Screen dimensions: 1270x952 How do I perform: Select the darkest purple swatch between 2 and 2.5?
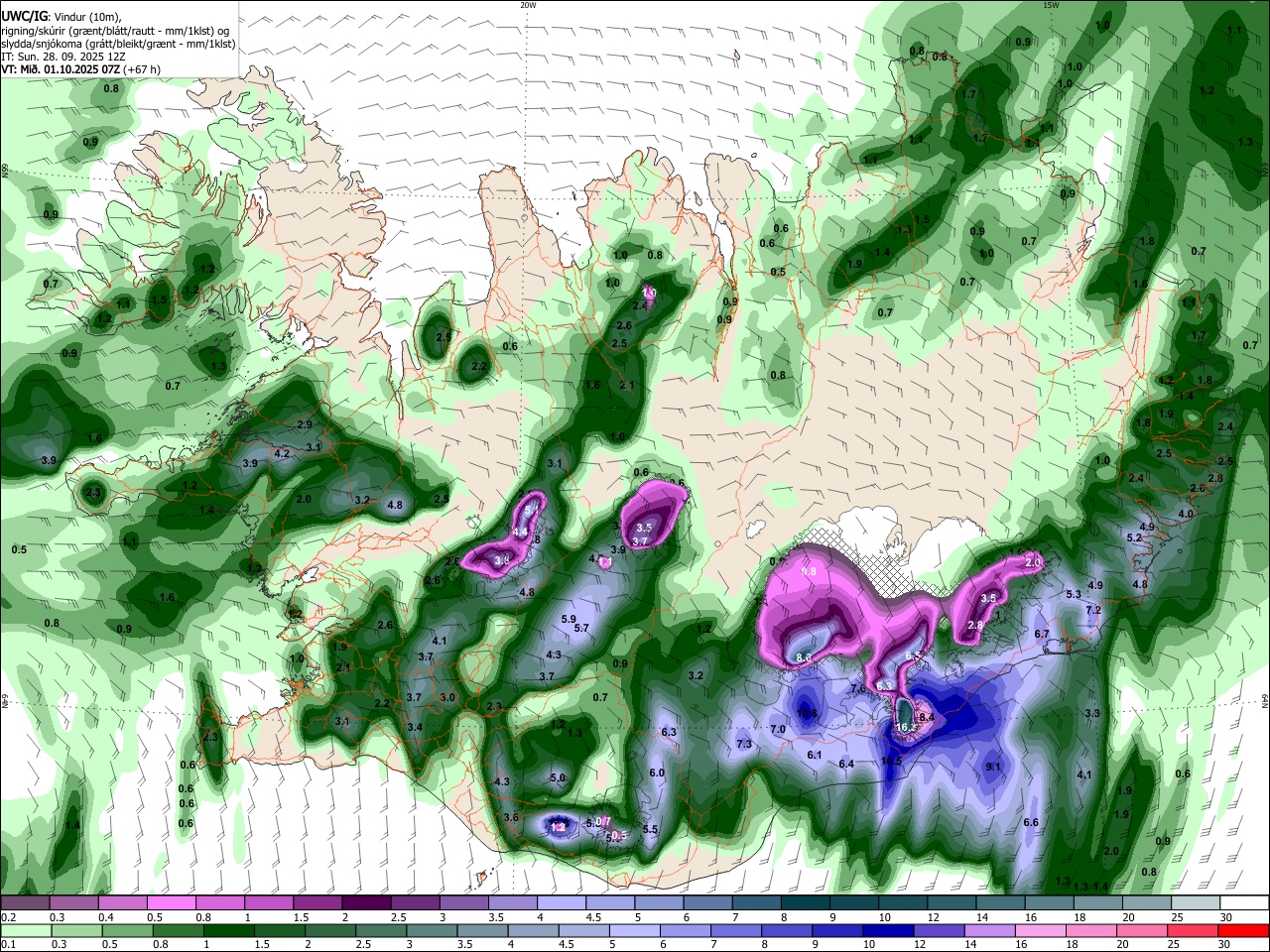pyautogui.click(x=364, y=903)
